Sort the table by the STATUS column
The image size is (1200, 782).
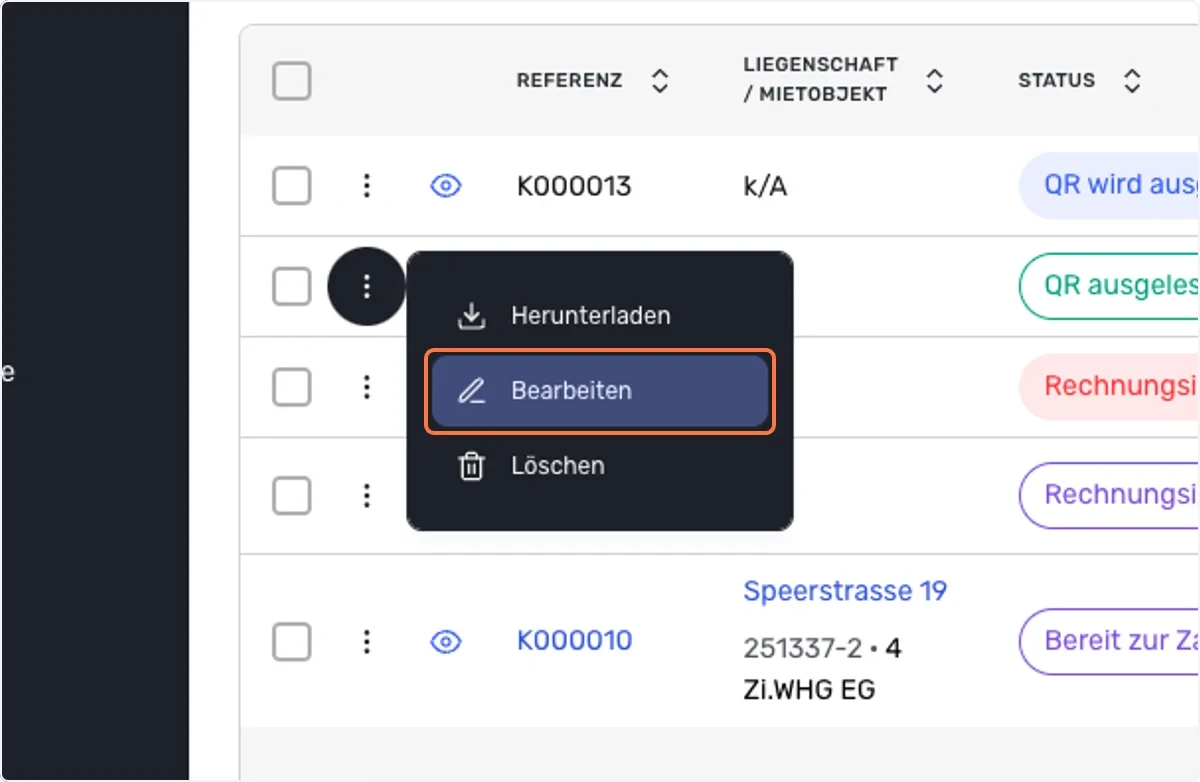coord(1132,81)
